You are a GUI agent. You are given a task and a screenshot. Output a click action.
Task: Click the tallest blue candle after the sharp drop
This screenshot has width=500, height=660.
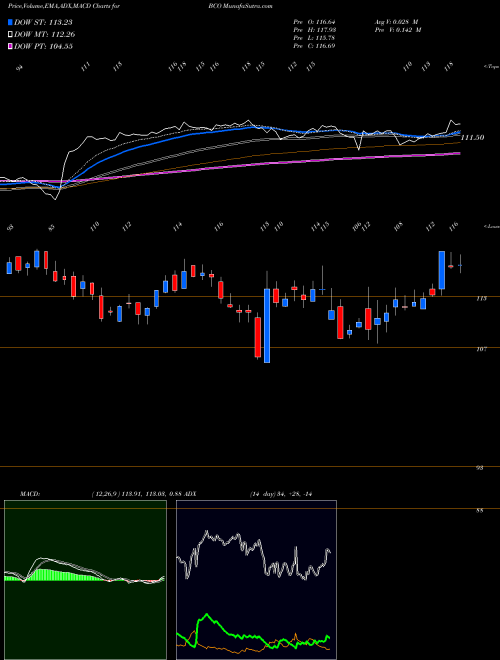pos(267,325)
